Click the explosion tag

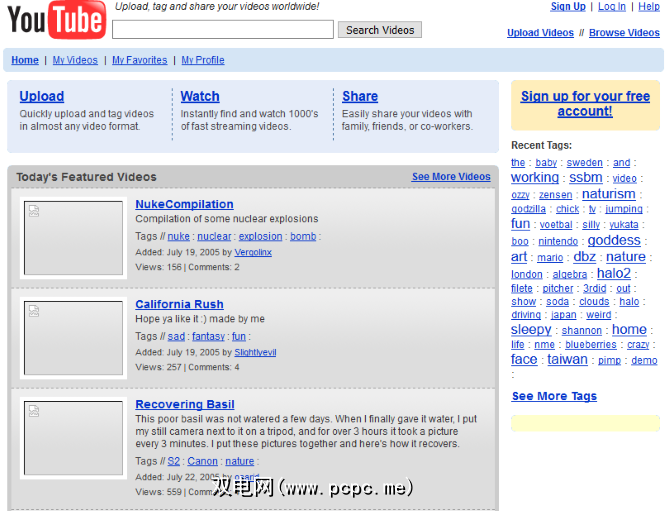click(x=260, y=236)
